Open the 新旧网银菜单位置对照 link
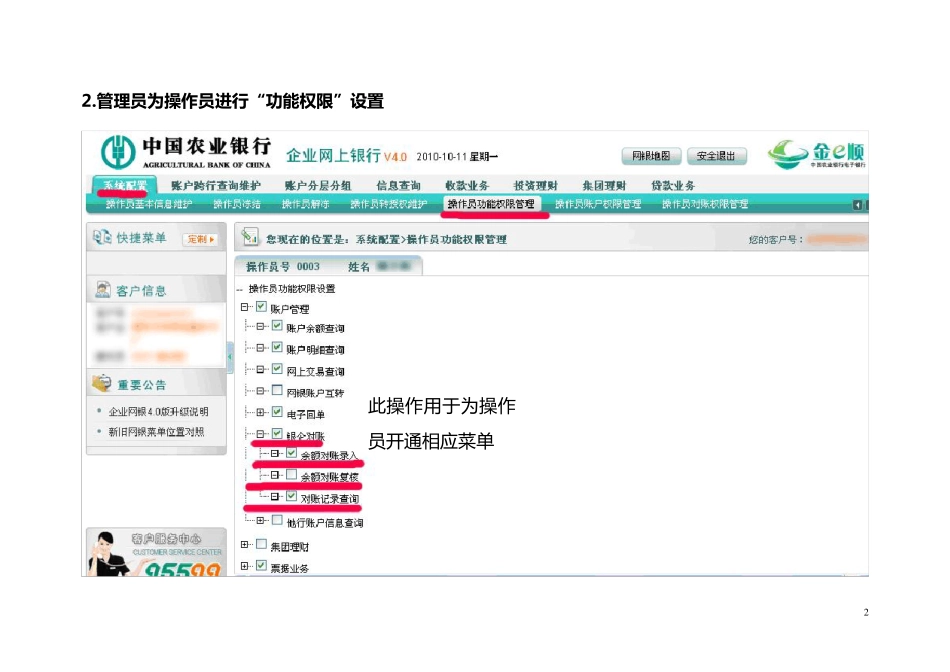This screenshot has width=950, height=672. point(156,432)
